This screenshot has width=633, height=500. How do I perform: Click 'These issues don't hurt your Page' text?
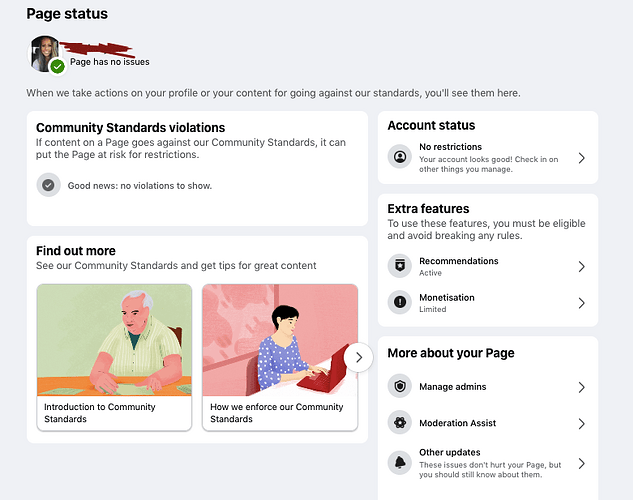[x=490, y=470]
